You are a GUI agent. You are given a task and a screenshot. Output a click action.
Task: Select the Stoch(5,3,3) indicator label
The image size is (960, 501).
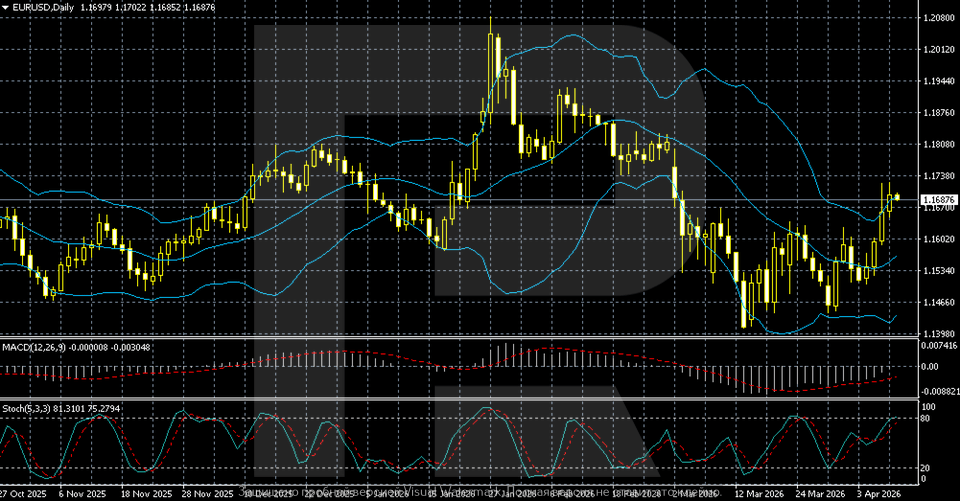[x=28, y=408]
